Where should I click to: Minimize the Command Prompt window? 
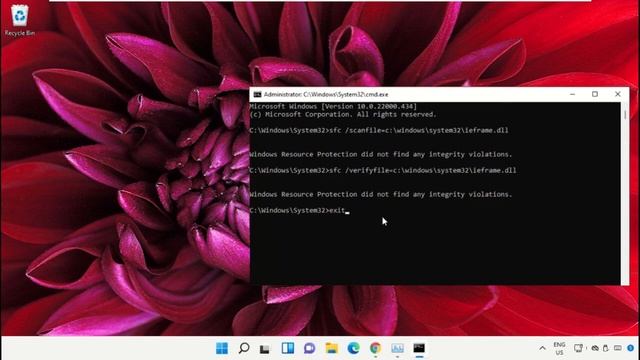pos(572,94)
